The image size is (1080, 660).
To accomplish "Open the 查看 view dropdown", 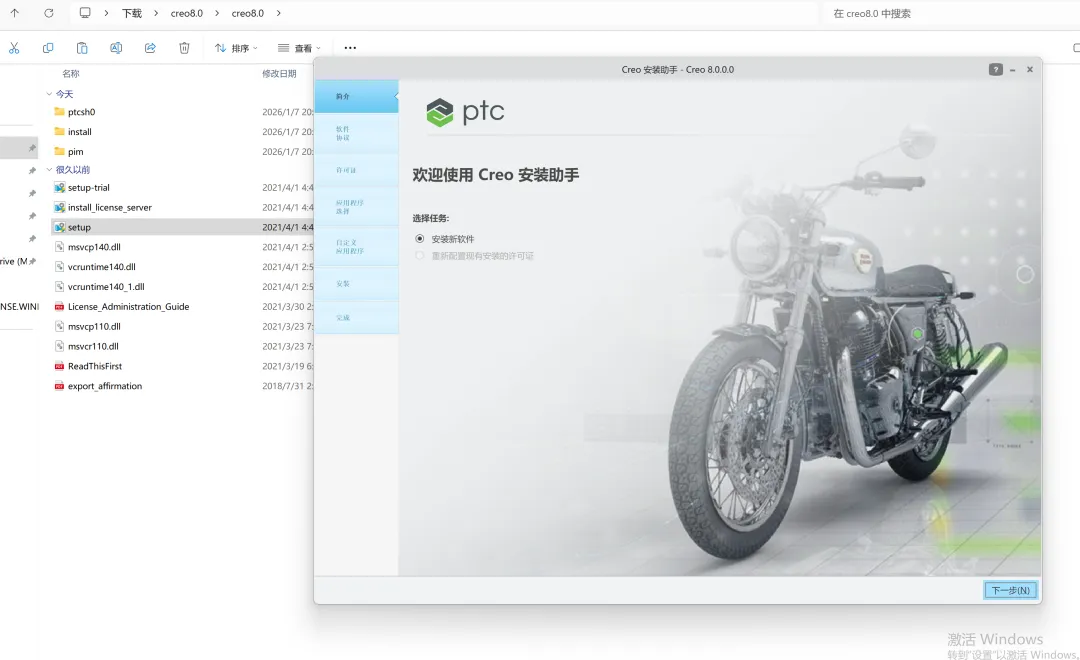I will 299,48.
